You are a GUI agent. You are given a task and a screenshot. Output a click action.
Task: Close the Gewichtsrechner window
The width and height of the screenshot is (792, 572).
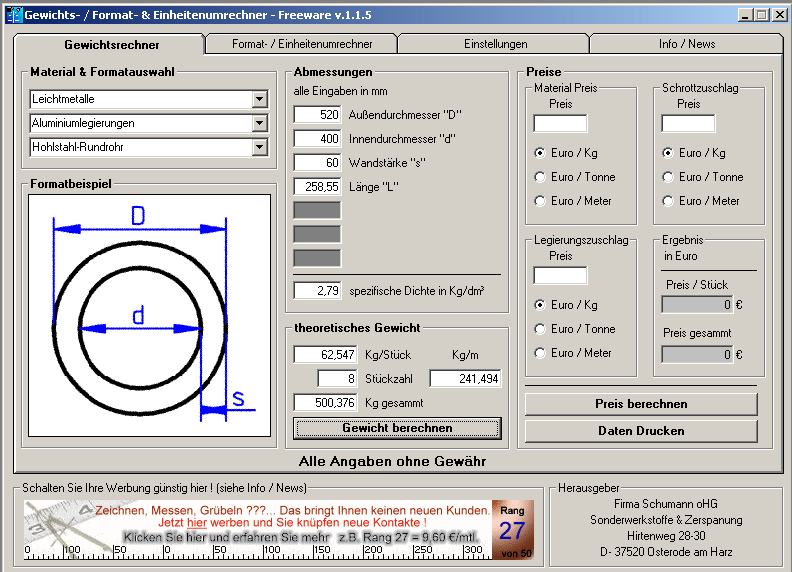[x=780, y=15]
